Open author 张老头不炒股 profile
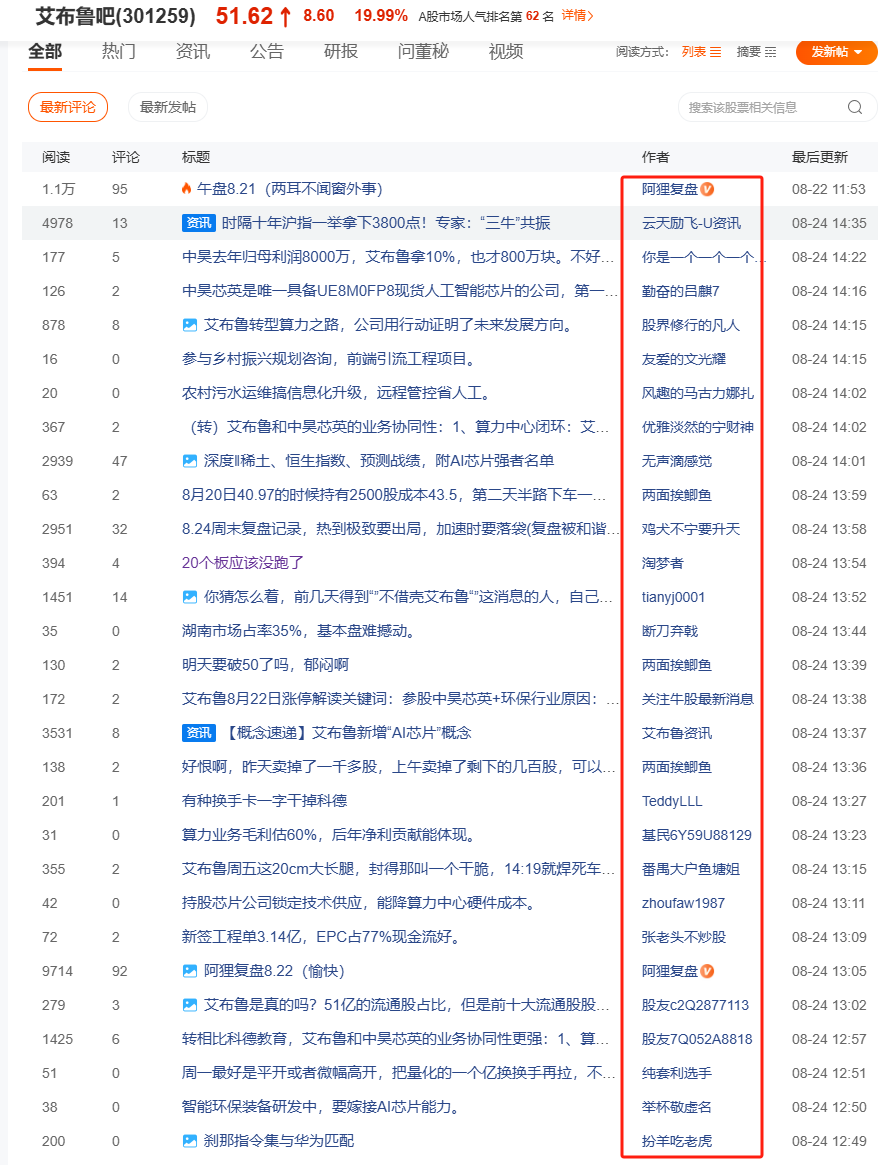This screenshot has height=1165, width=878. click(x=684, y=937)
